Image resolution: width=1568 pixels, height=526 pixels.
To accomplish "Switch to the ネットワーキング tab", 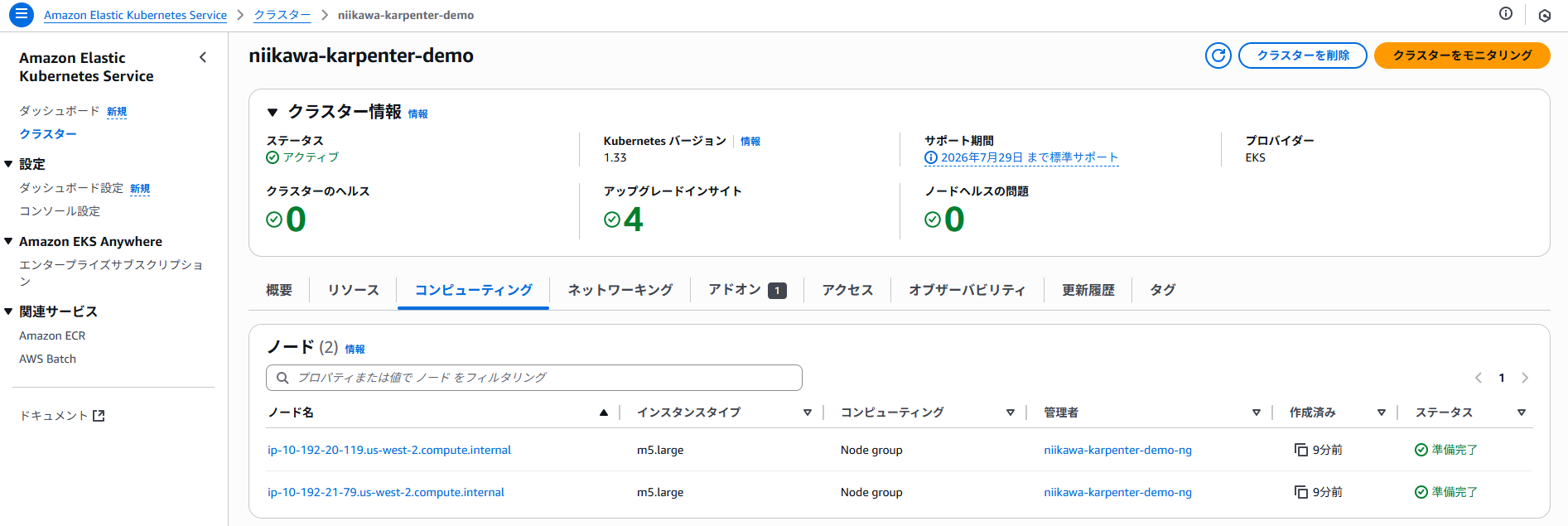I will 620,290.
